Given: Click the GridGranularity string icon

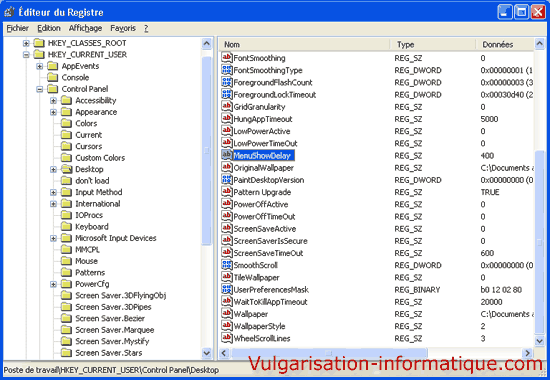Looking at the screenshot, I should pos(227,106).
